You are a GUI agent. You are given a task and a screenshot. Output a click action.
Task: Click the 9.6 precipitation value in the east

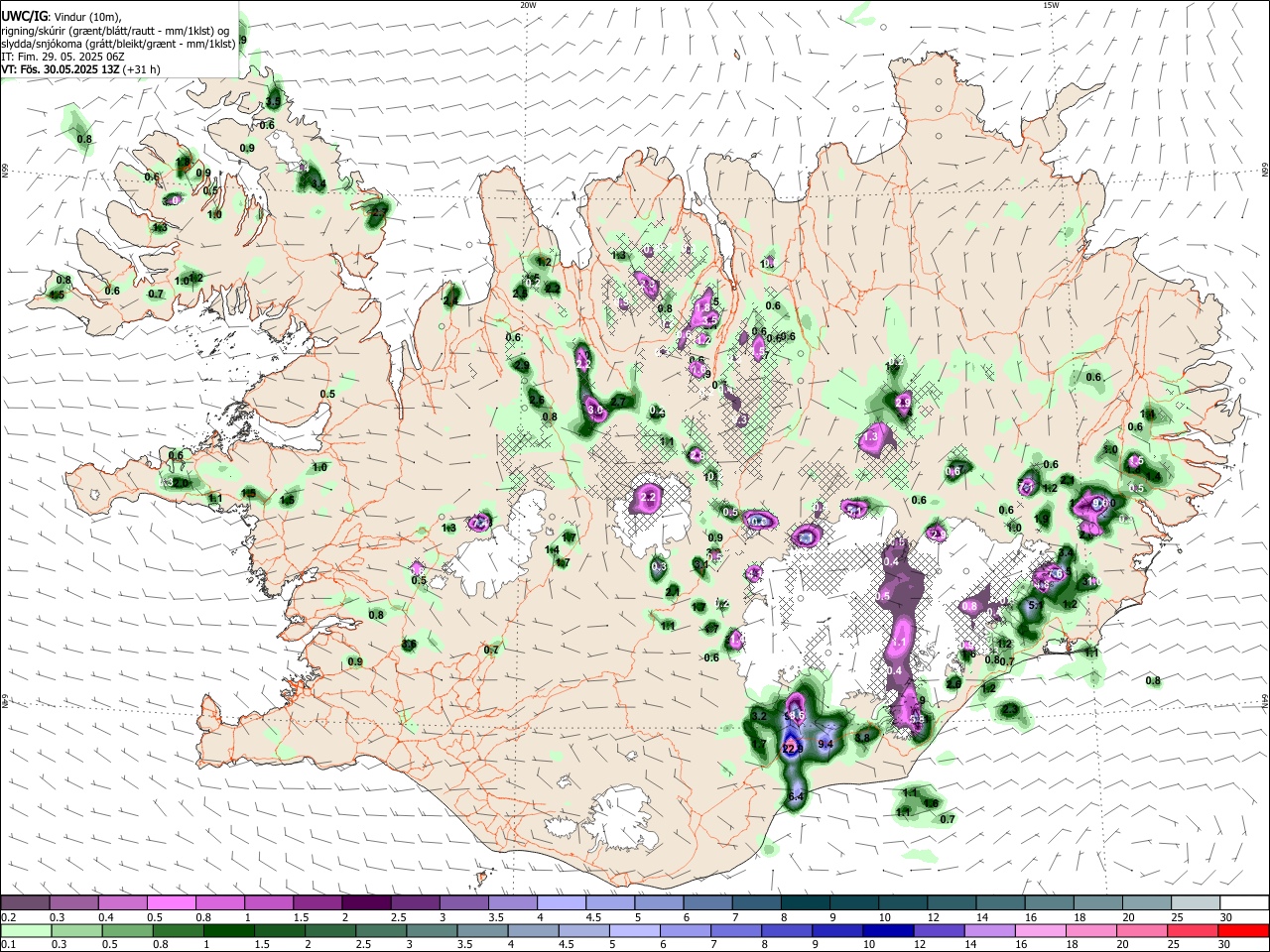(1099, 504)
